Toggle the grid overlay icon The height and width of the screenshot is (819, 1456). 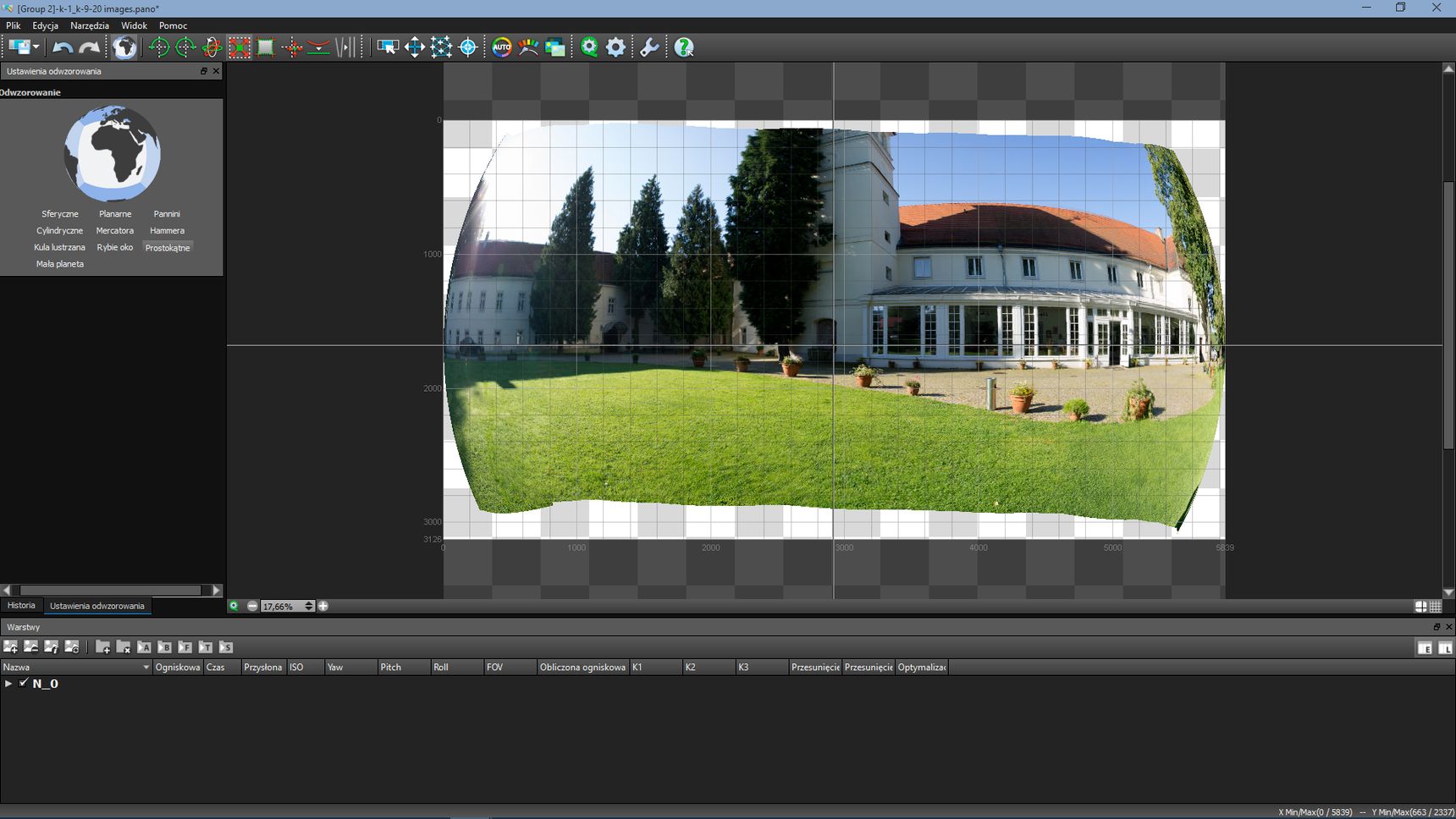pyautogui.click(x=1436, y=606)
